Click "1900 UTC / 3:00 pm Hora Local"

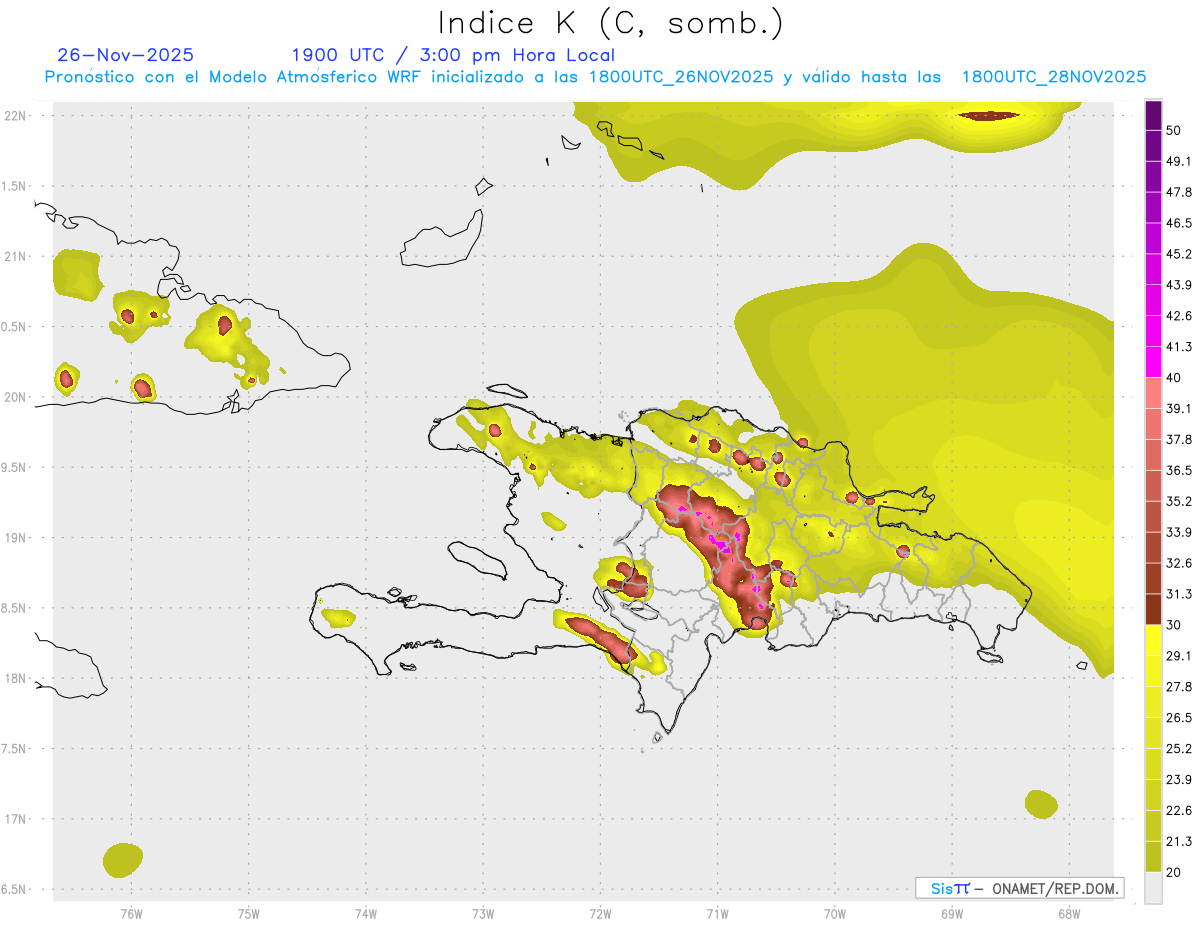coord(453,55)
